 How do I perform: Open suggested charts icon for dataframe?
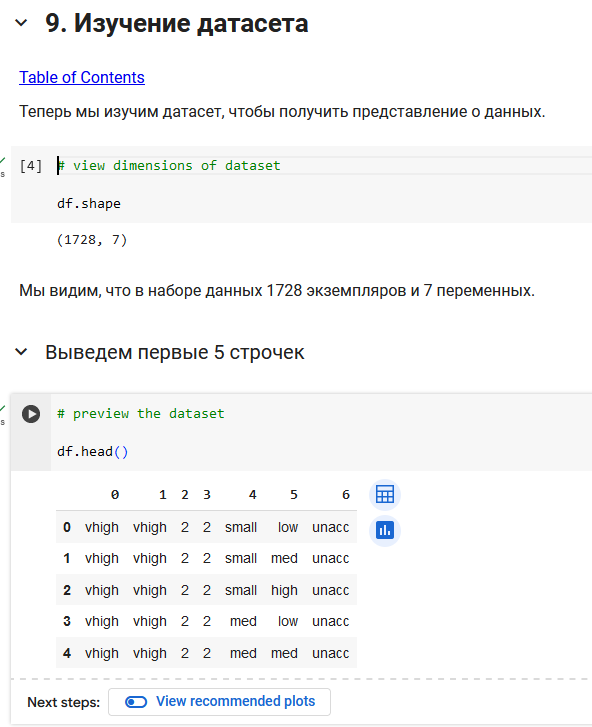click(x=385, y=530)
